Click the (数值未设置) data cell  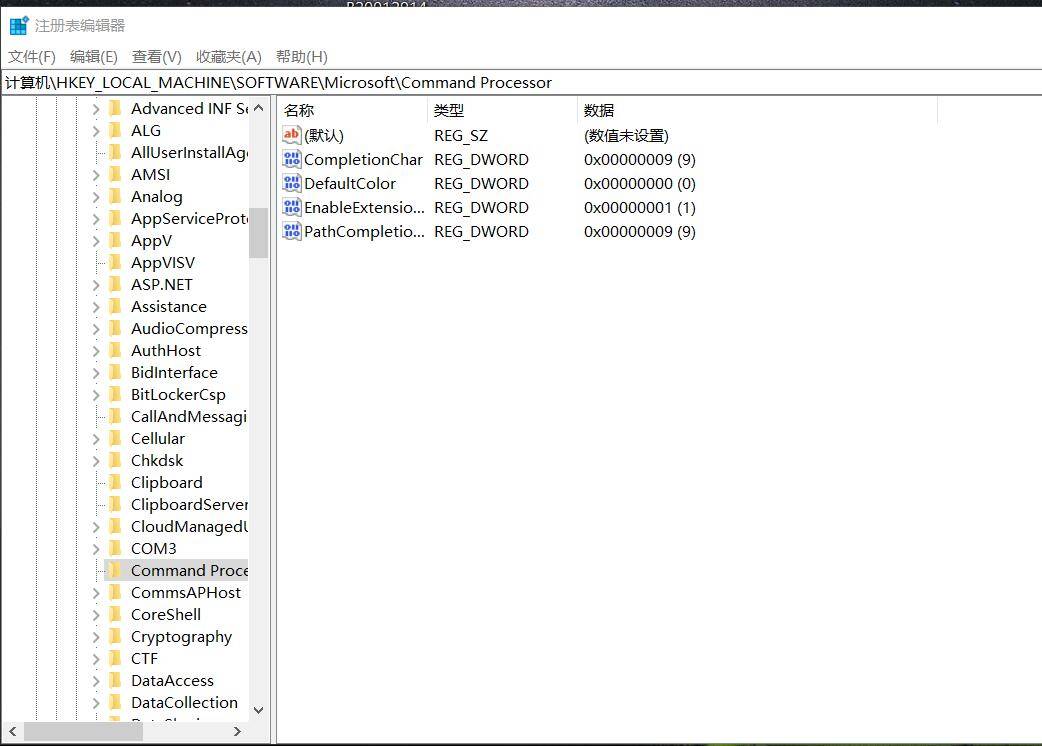point(626,136)
